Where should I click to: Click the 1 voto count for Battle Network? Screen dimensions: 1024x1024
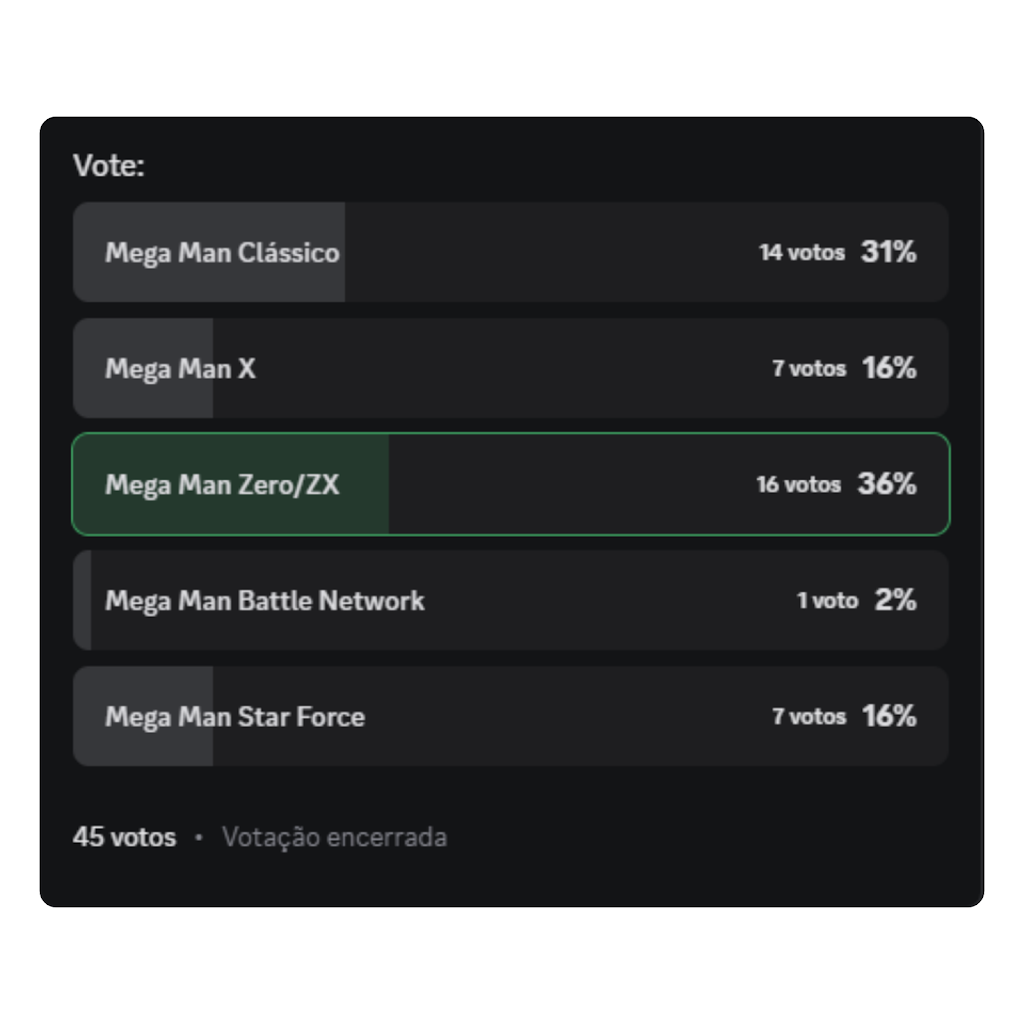(827, 600)
